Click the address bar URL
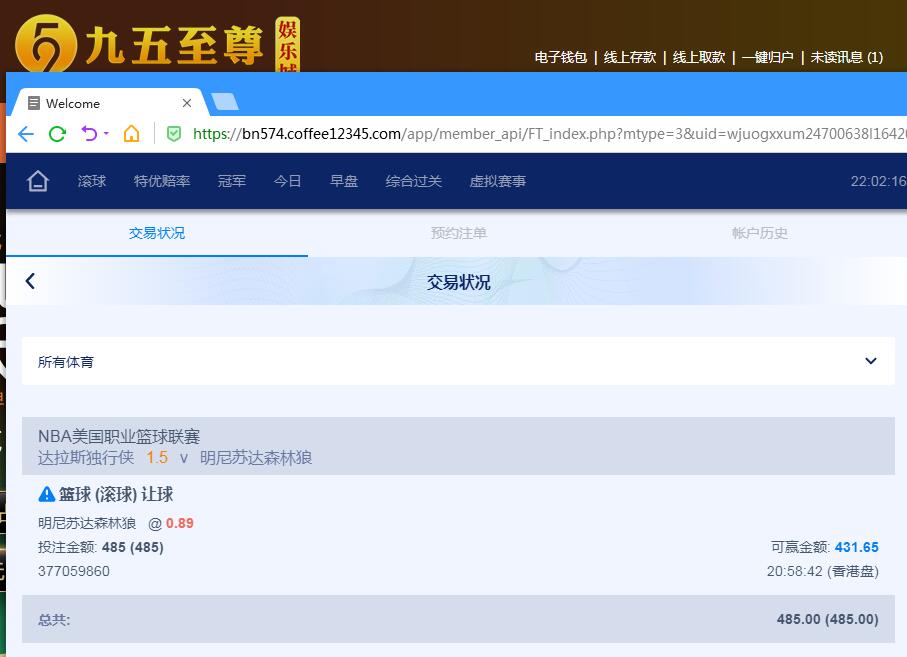This screenshot has height=657, width=907. [550, 134]
